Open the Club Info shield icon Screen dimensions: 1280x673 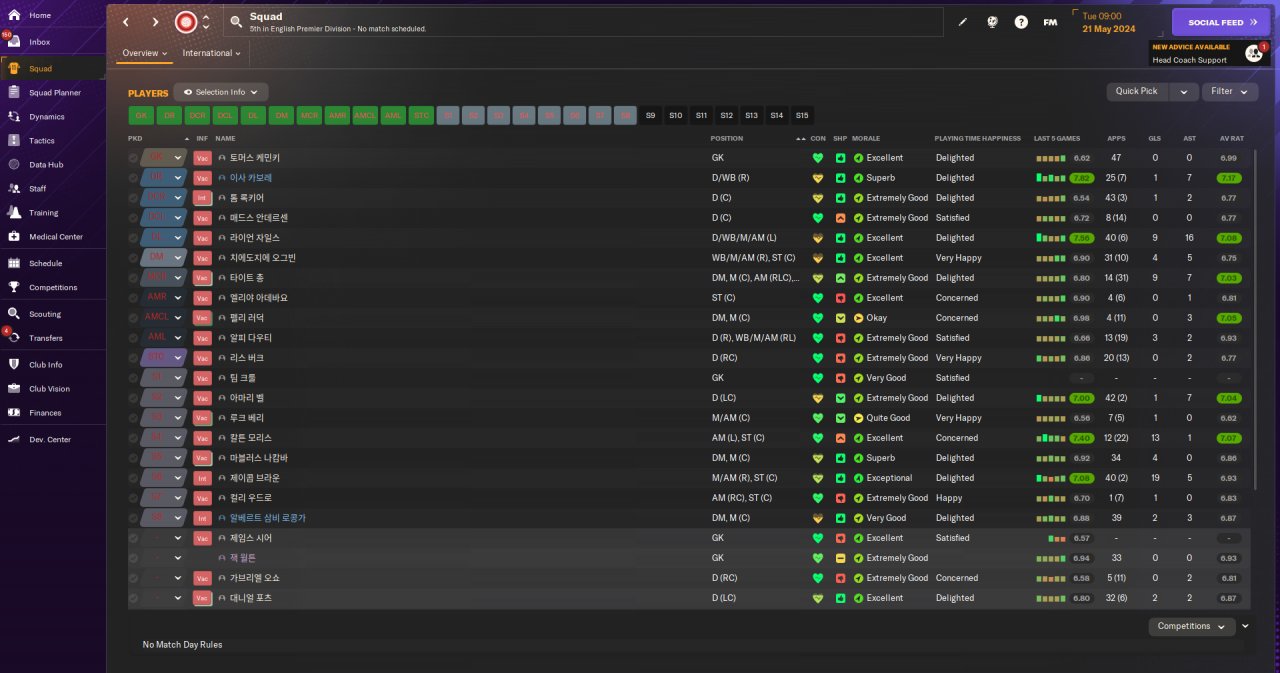point(14,364)
